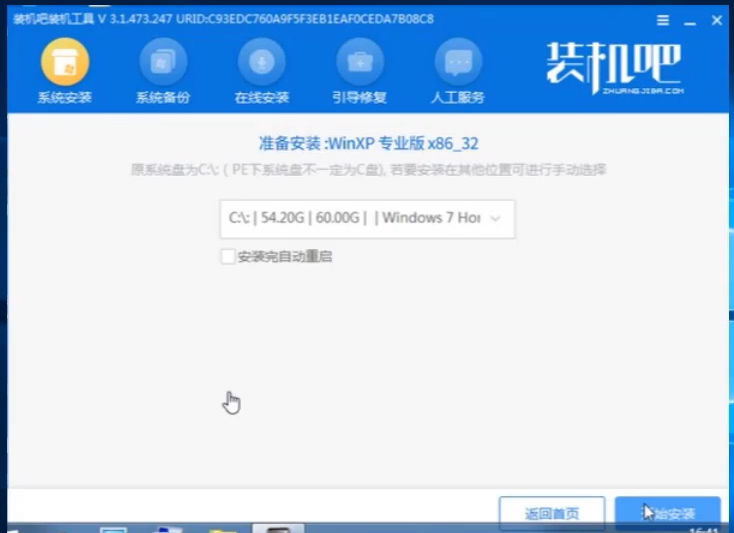The height and width of the screenshot is (533, 734).
Task: Click the 装机吧 brand logo
Action: [x=614, y=67]
